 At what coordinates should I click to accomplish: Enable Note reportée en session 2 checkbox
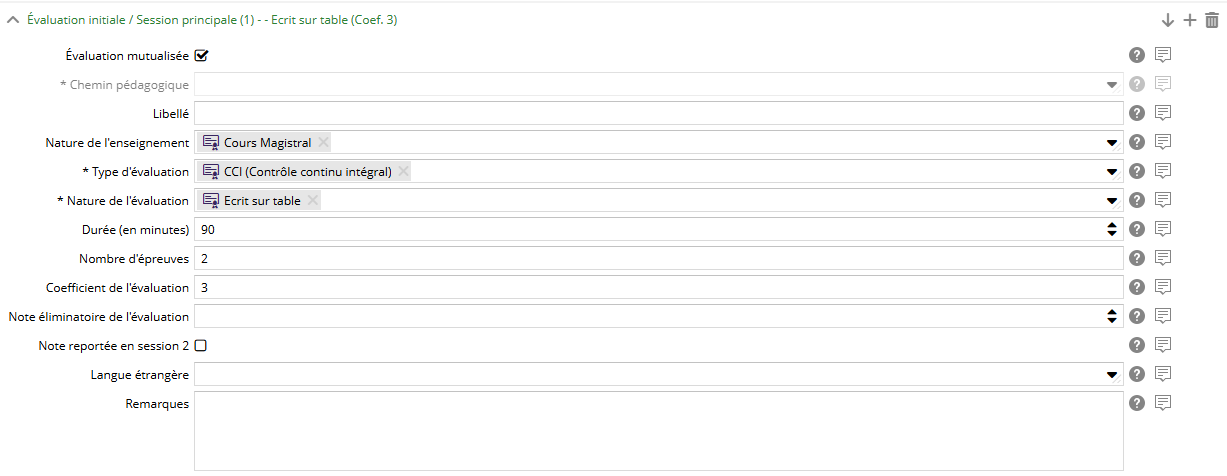click(x=201, y=345)
